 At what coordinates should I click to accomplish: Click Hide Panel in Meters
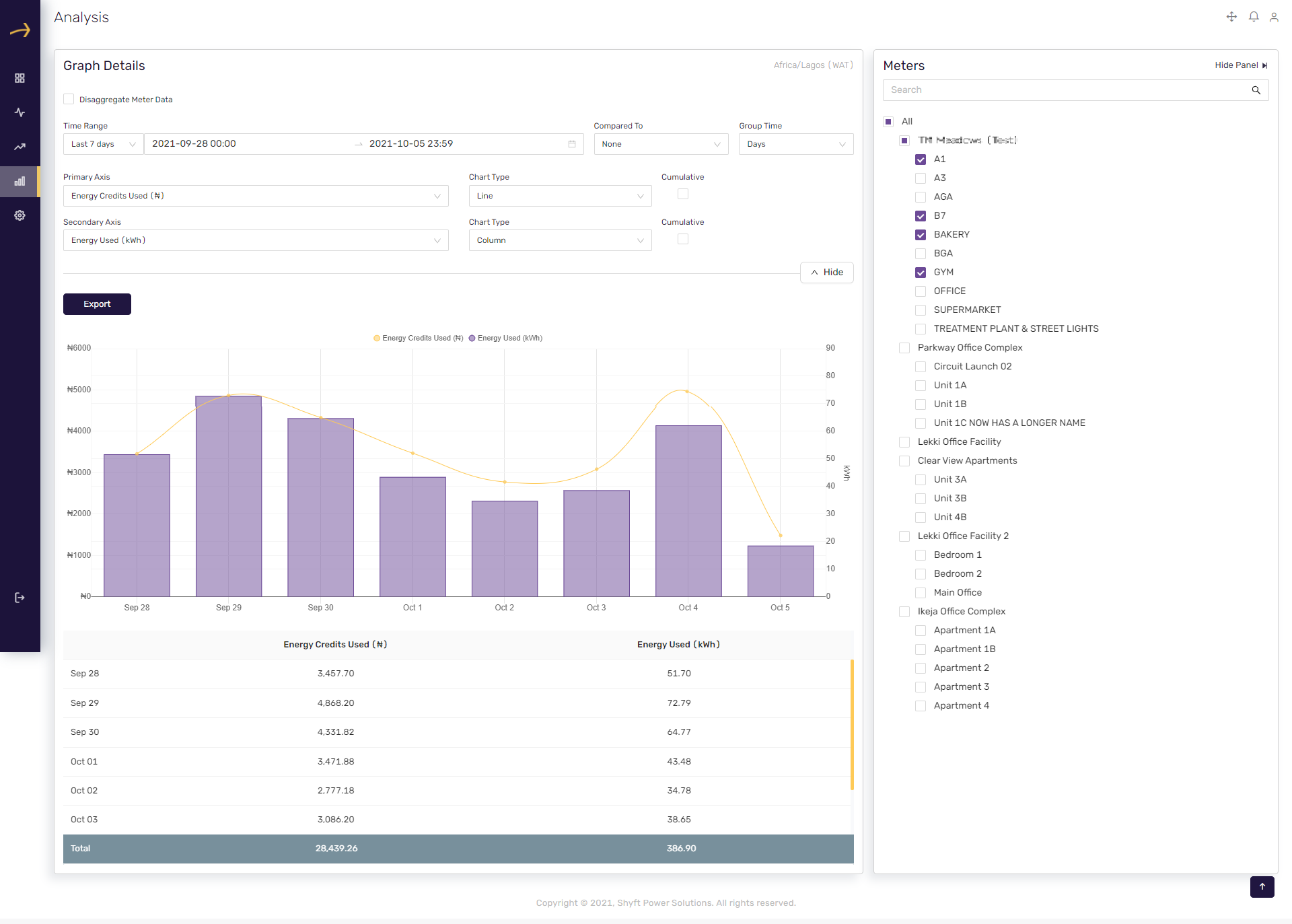(1241, 65)
